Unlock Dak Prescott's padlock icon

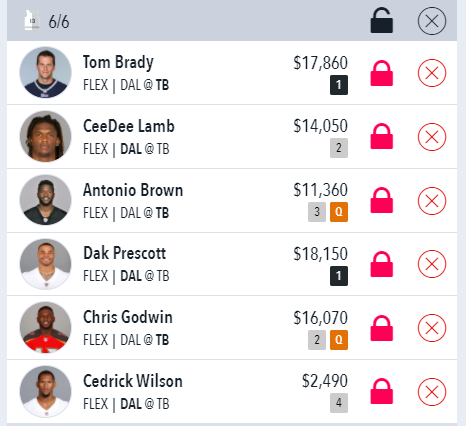(382, 264)
